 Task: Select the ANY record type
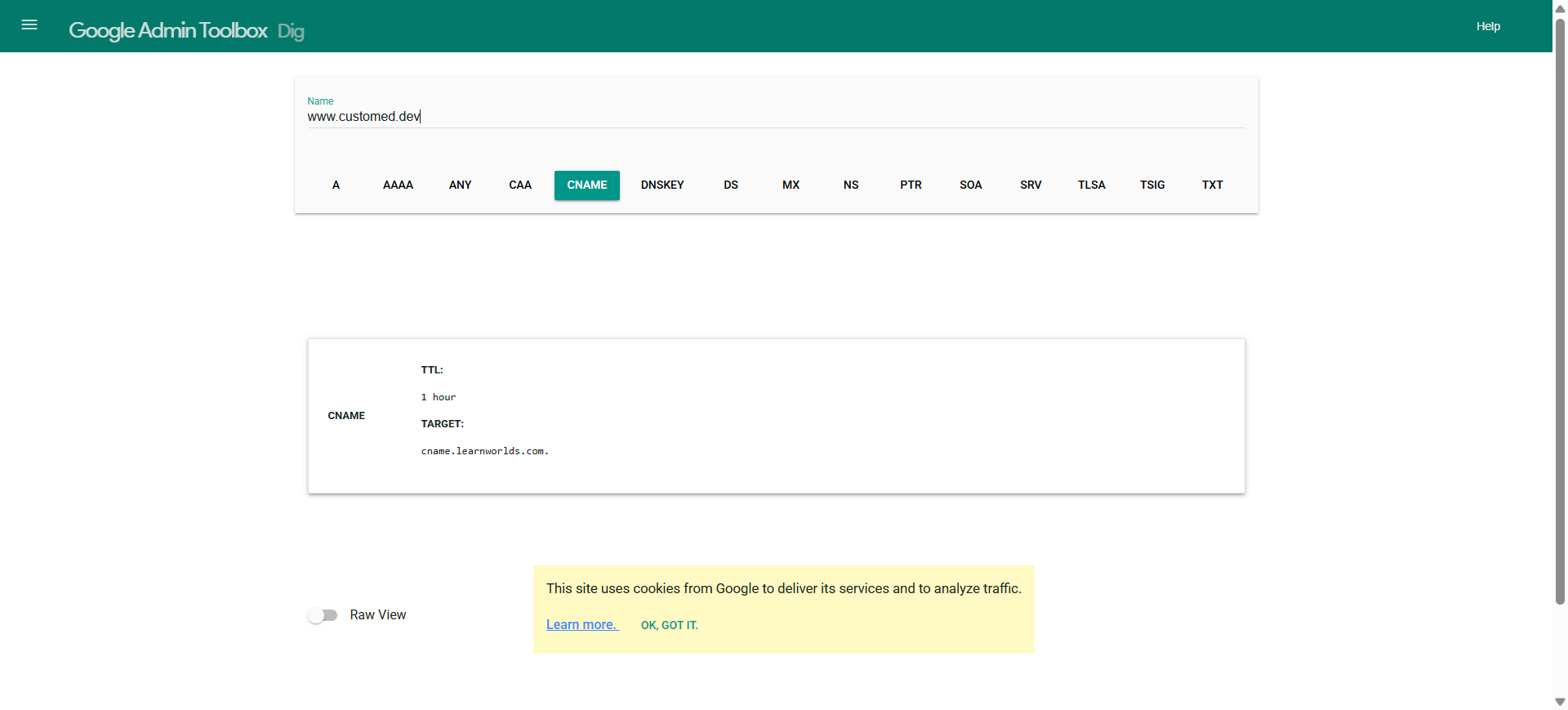tap(460, 185)
